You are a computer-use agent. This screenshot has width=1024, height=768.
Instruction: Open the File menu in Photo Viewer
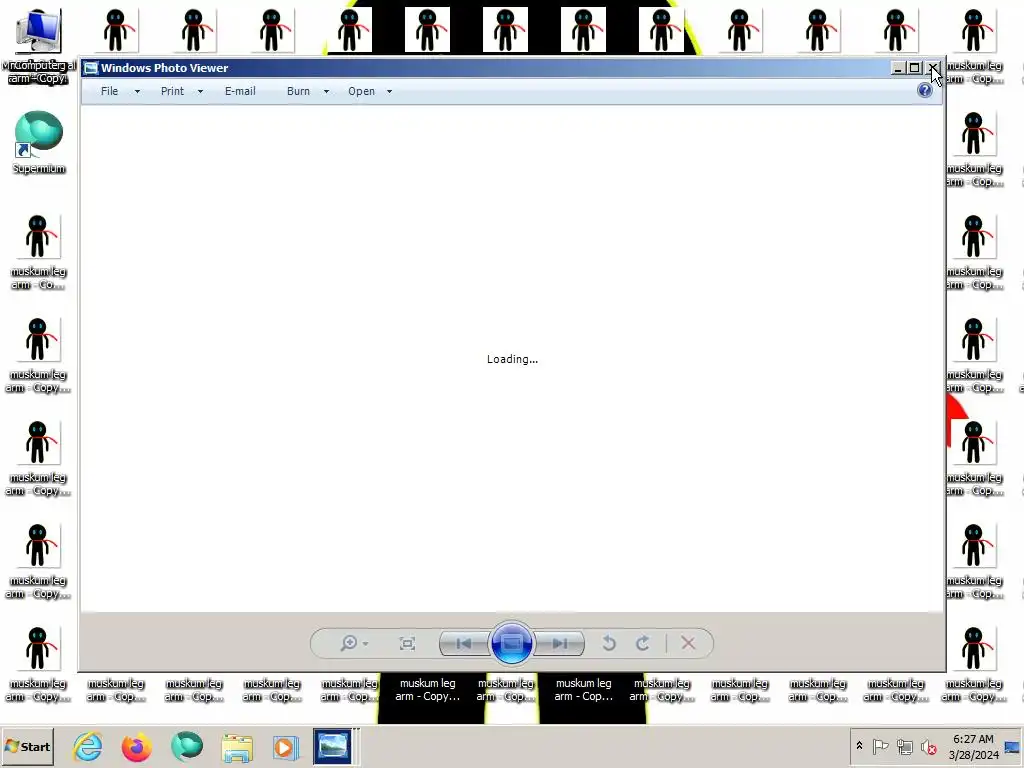[109, 91]
